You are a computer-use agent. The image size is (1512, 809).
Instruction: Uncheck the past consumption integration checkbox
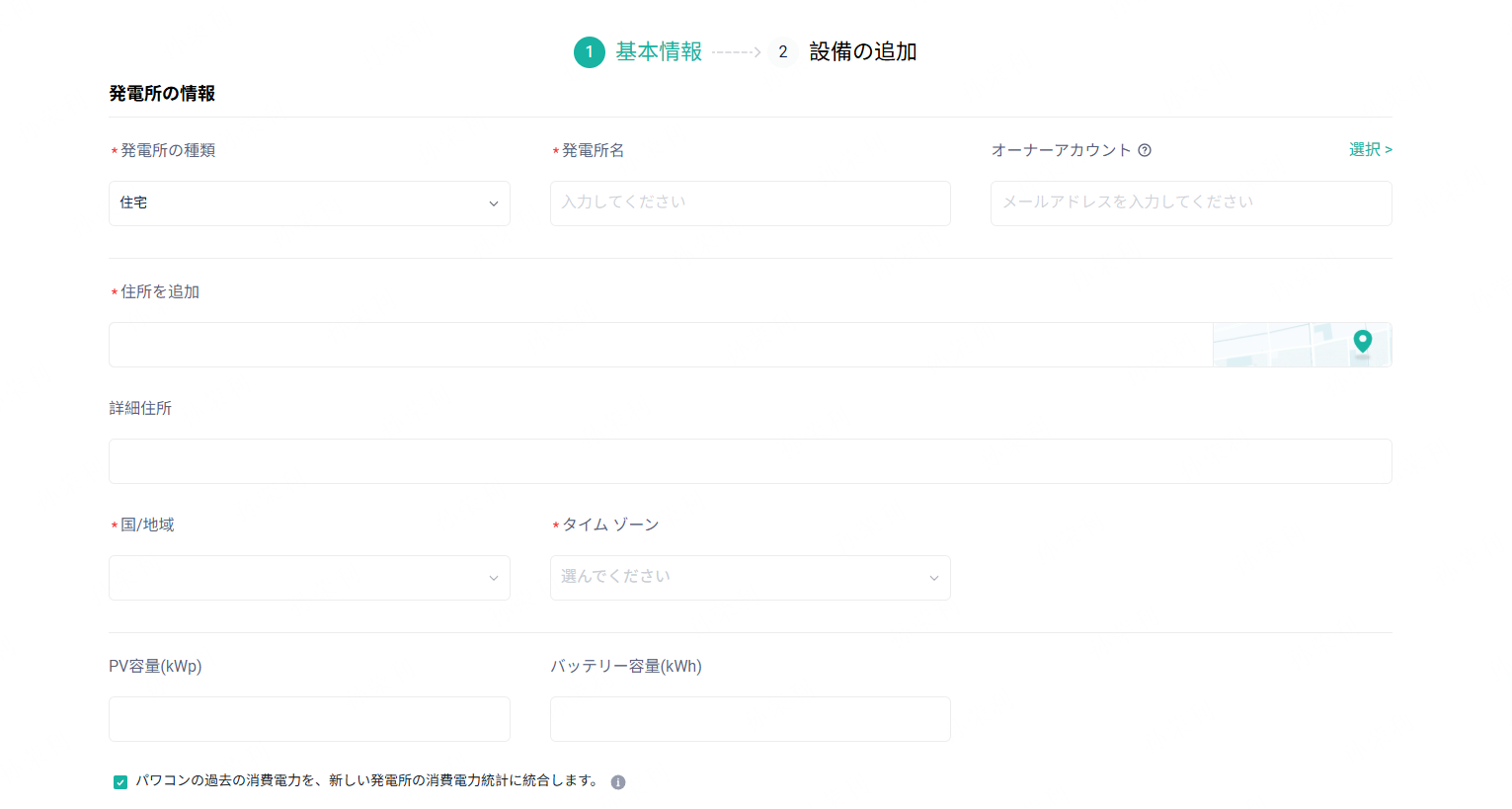119,781
